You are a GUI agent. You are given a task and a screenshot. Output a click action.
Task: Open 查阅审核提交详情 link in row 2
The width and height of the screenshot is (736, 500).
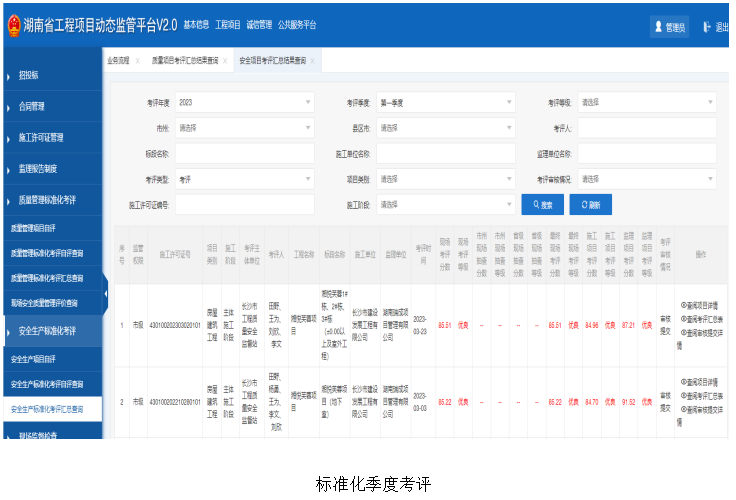pyautogui.click(x=701, y=415)
